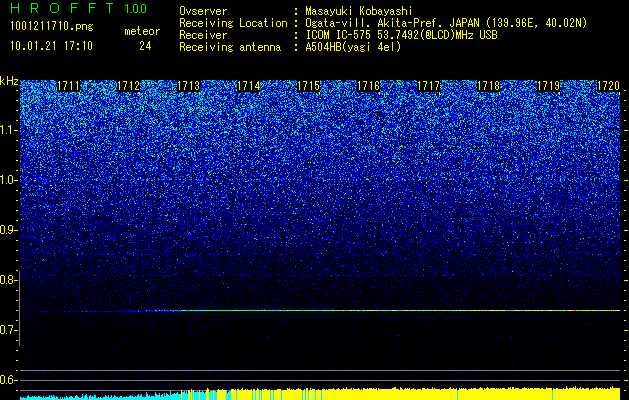This screenshot has width=629, height=400.
Task: Click the Receiving Location label
Action: tap(233, 23)
